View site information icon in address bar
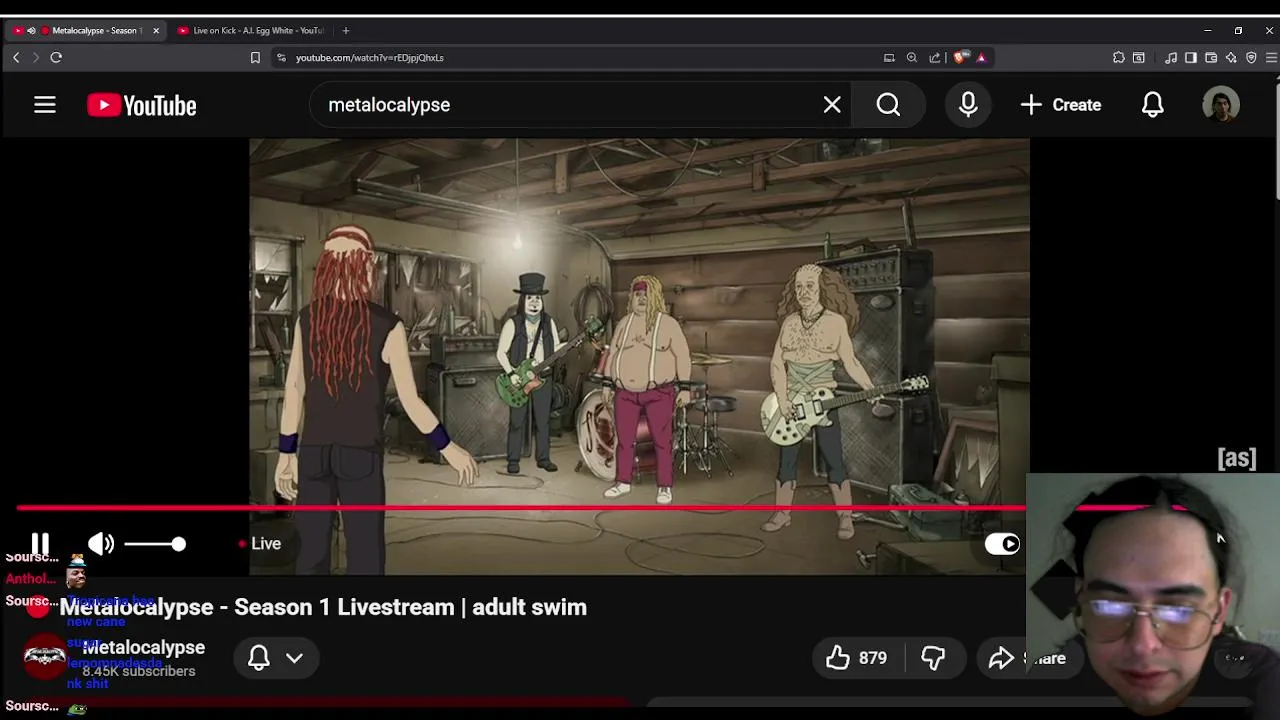 point(281,58)
